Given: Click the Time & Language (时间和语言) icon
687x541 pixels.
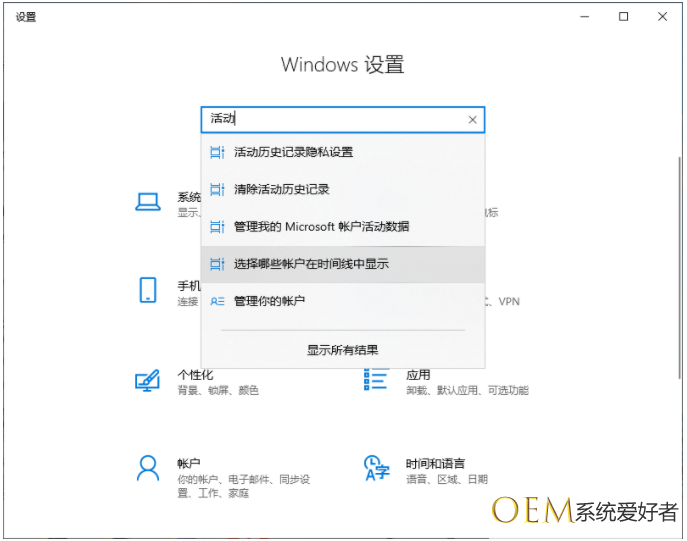Looking at the screenshot, I should click(376, 468).
